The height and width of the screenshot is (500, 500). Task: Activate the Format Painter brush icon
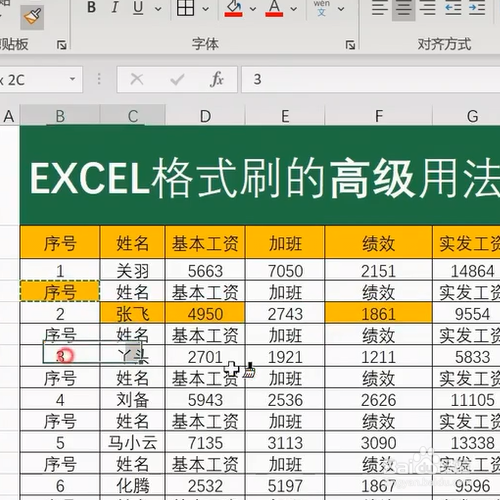coord(32,17)
